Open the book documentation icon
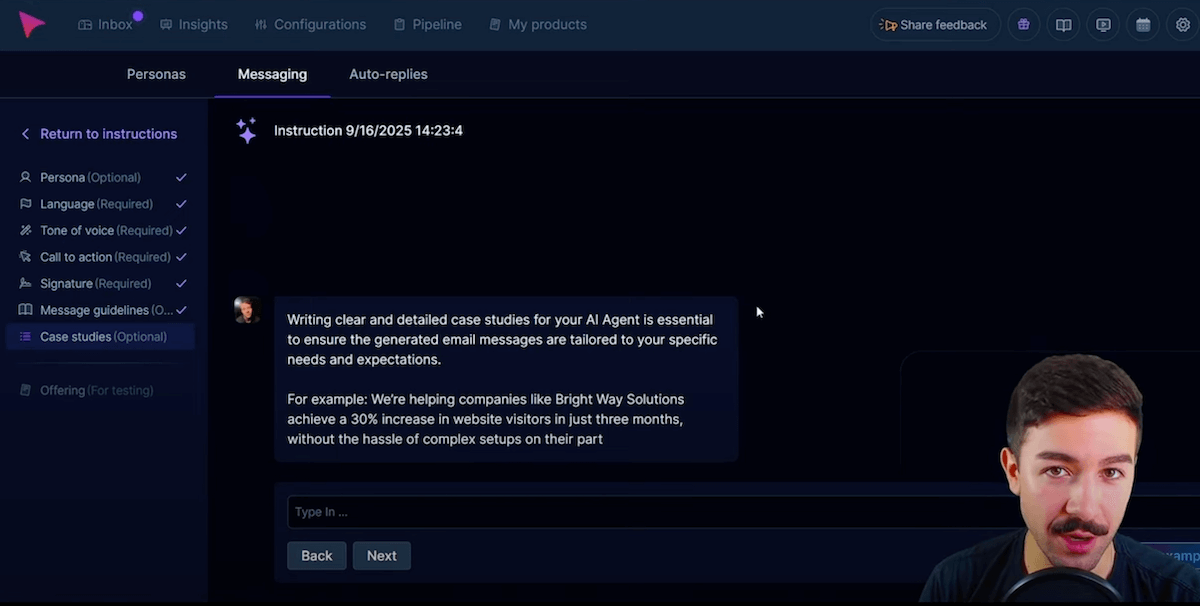The height and width of the screenshot is (606, 1200). tap(1063, 25)
